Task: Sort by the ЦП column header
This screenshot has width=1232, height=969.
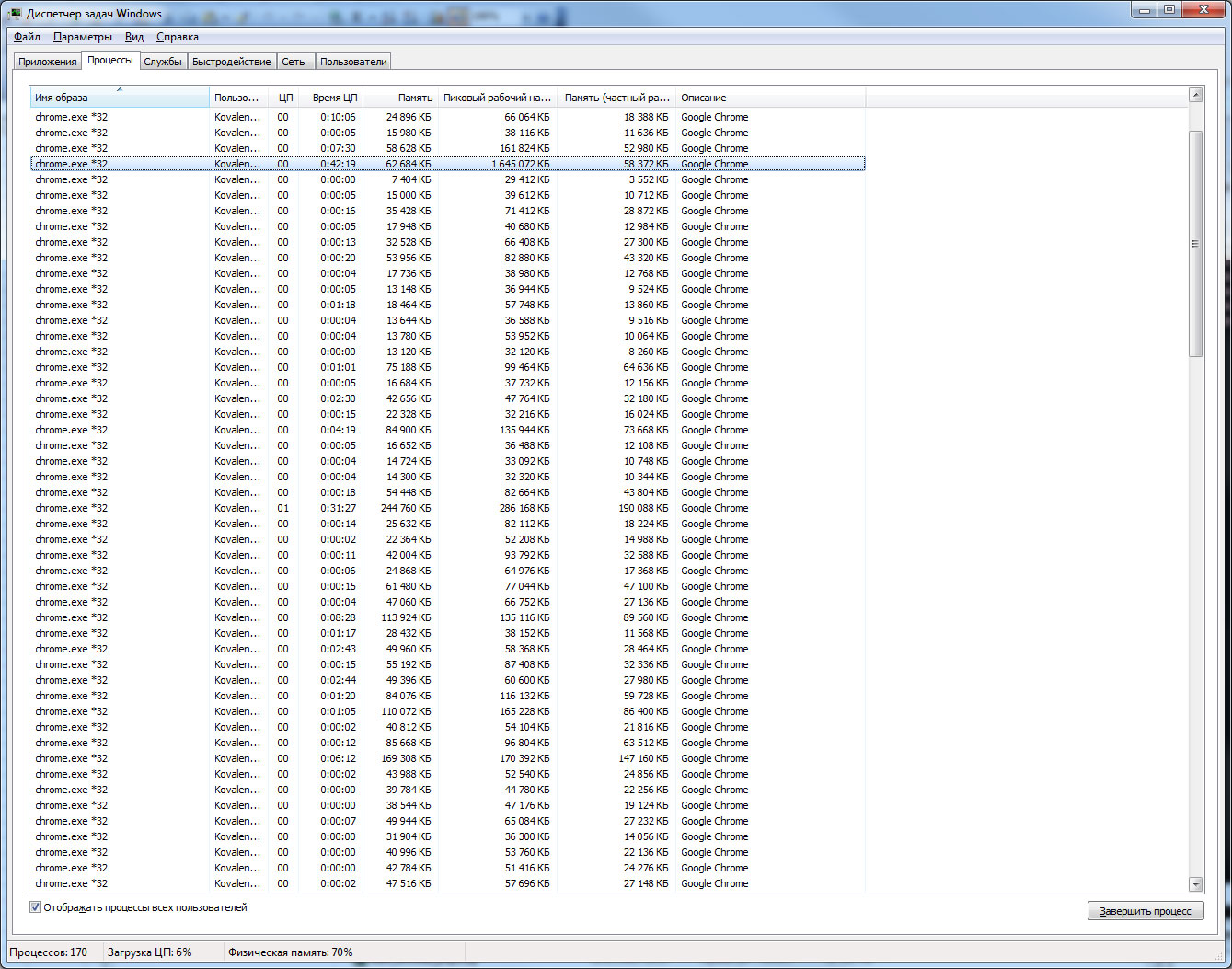Action: [x=283, y=98]
